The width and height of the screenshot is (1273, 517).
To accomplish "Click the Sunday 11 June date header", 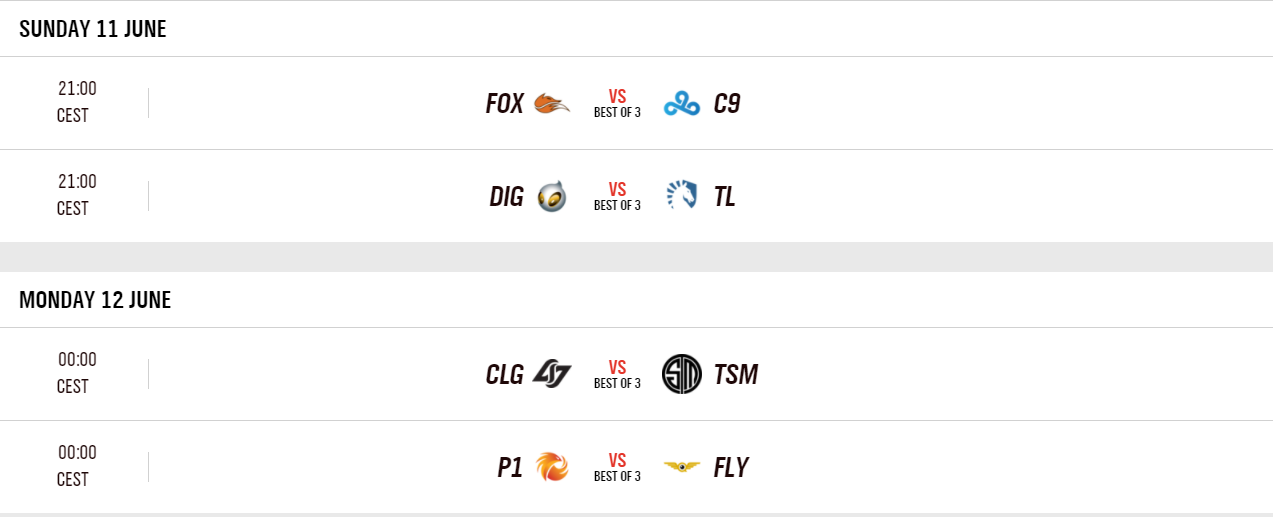I will tap(93, 29).
